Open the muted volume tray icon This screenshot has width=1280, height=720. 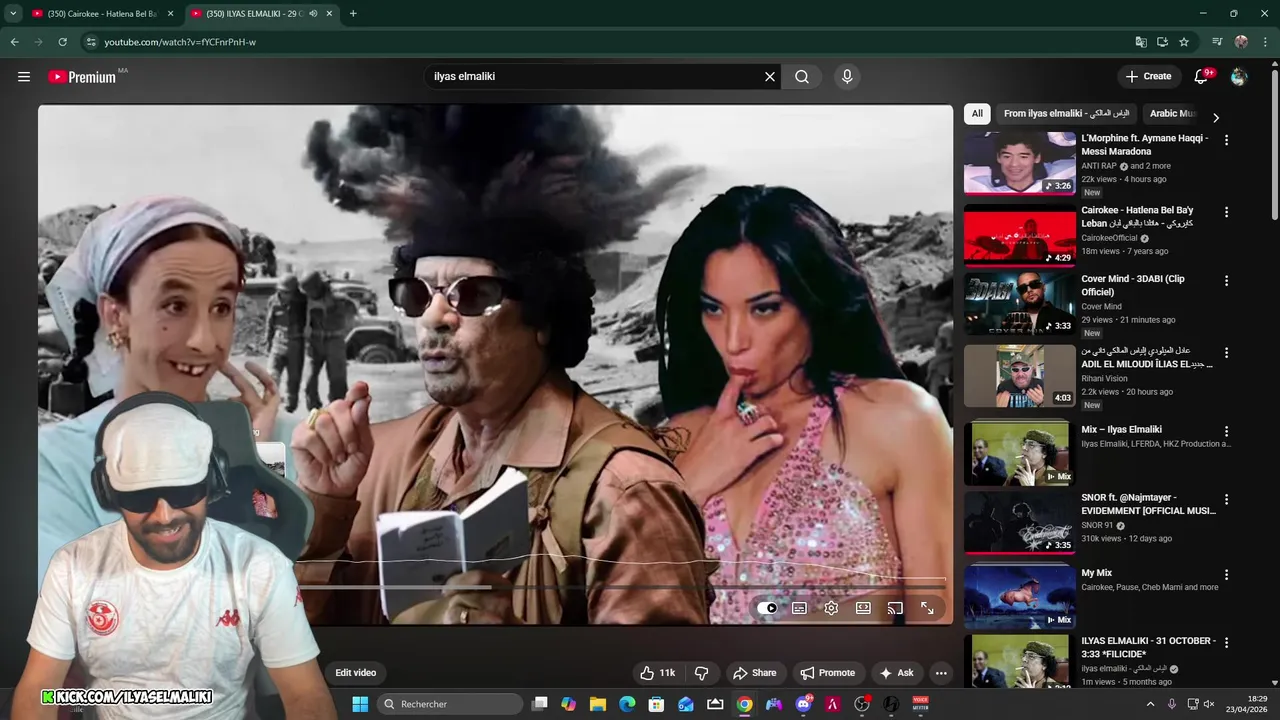click(1209, 704)
